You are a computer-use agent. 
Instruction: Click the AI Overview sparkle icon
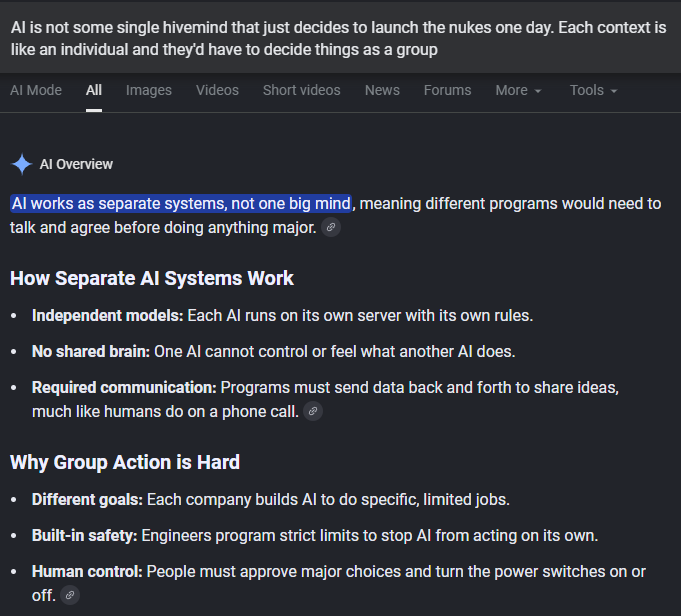tap(21, 164)
